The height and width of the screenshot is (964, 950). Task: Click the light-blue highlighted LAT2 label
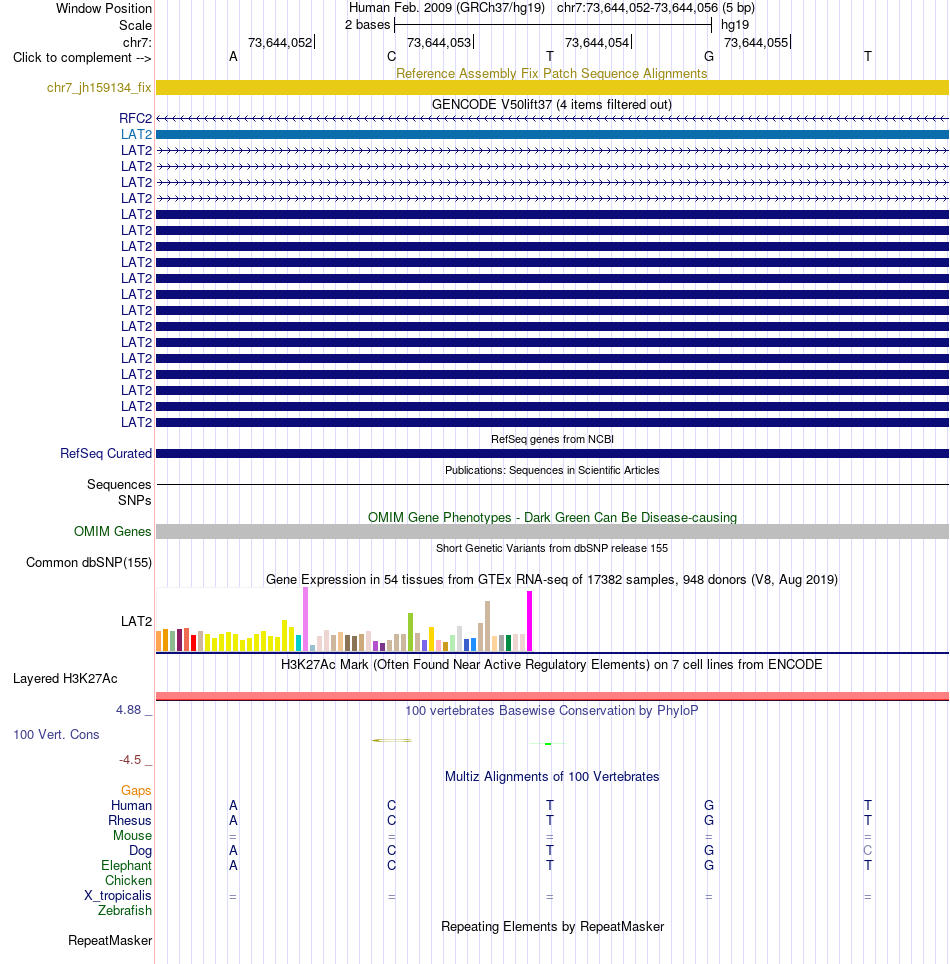pos(137,134)
